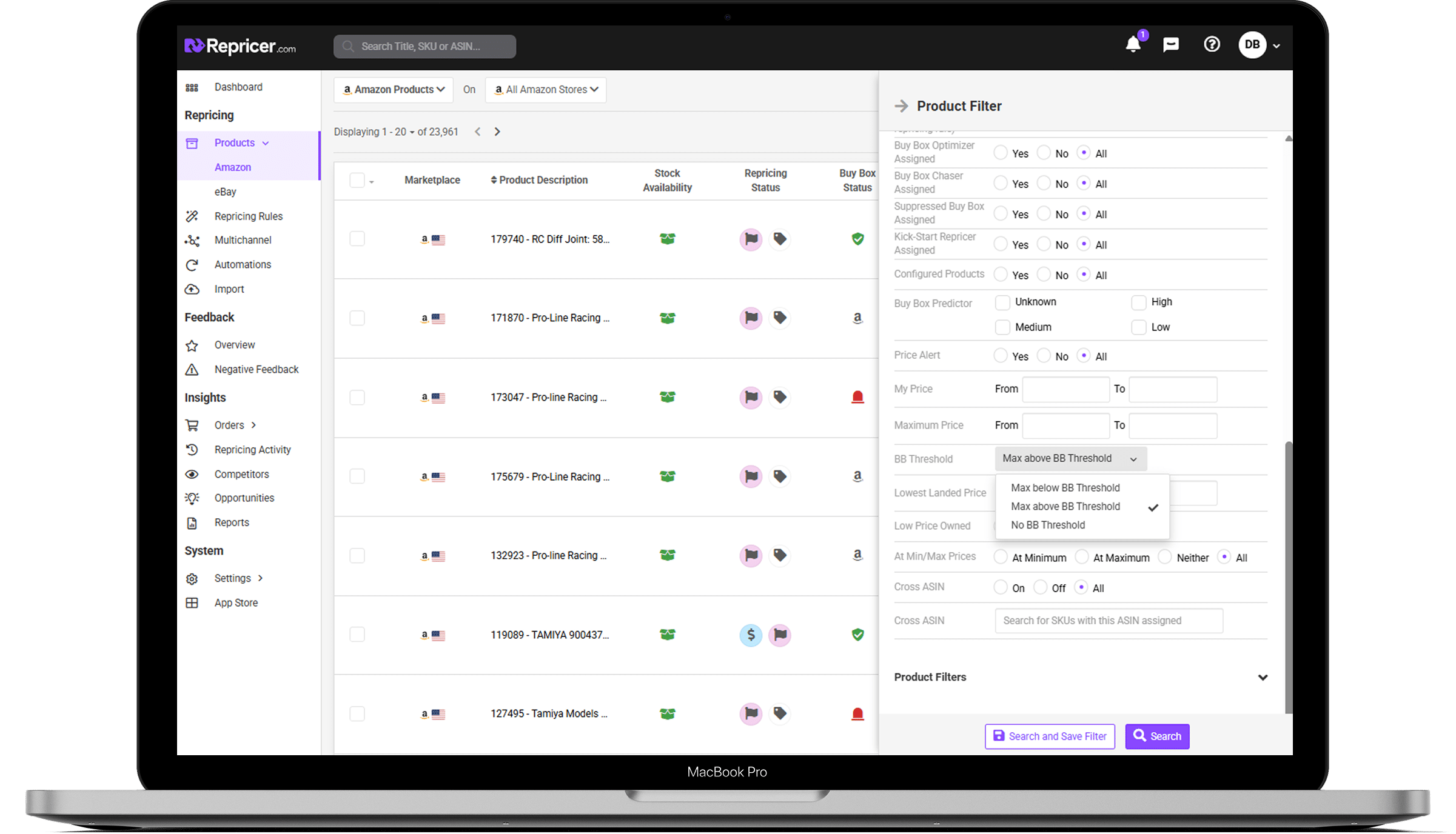The image size is (1456, 834).
Task: Choose Max above BB Threshold option
Action: tap(1065, 507)
